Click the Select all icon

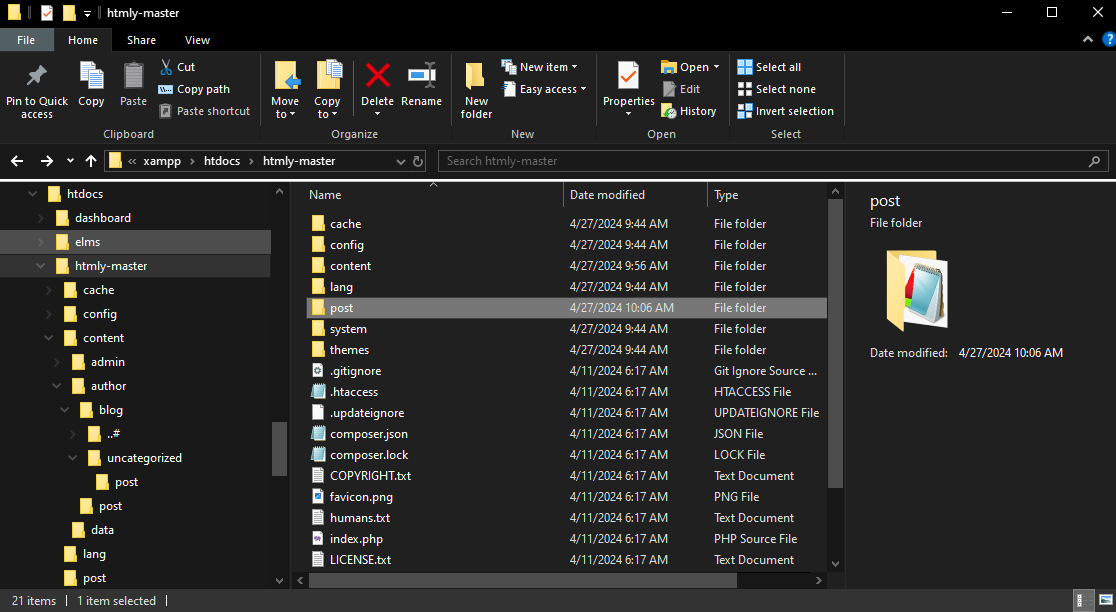click(x=771, y=66)
